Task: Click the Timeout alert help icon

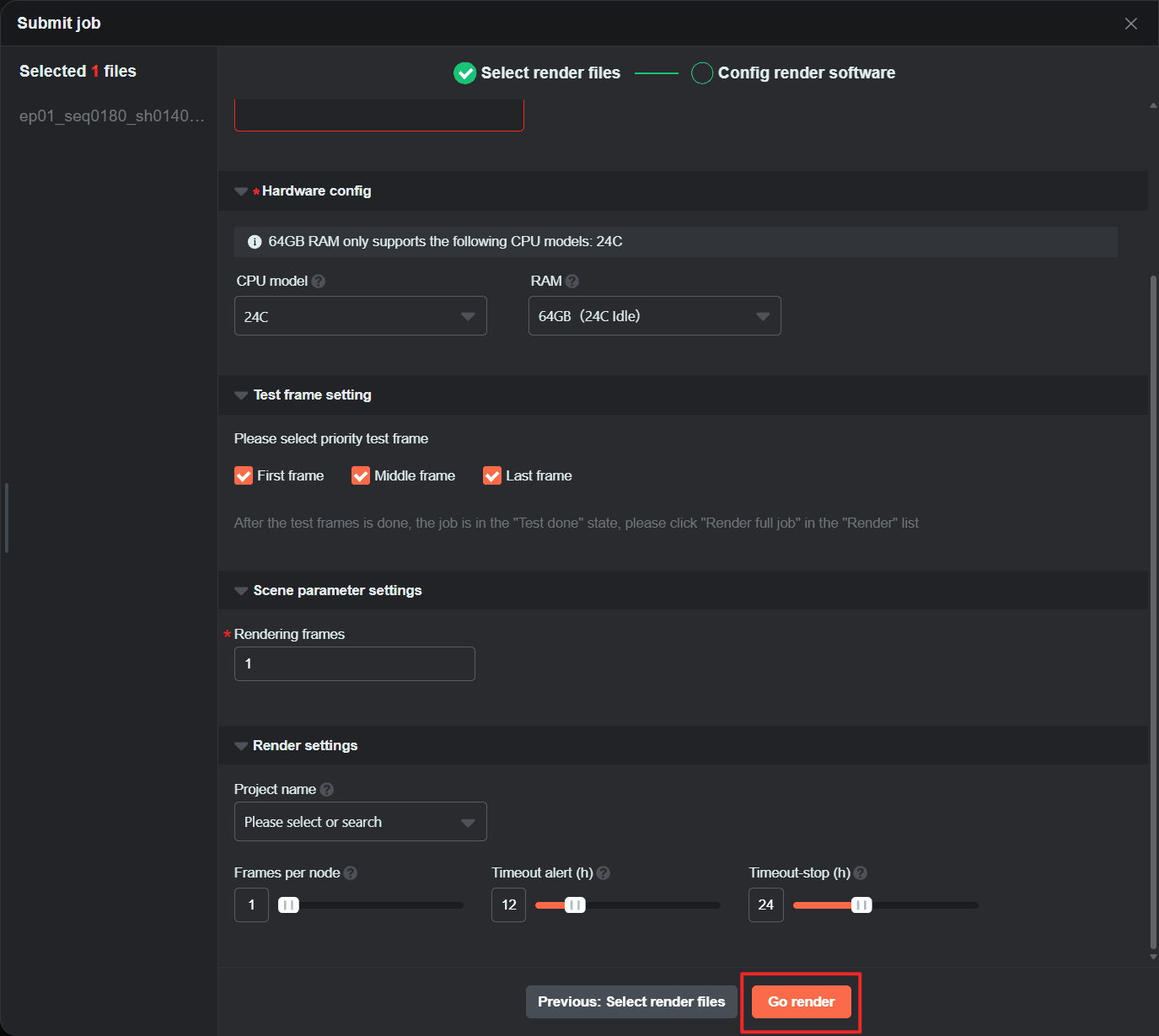Action: pos(604,873)
